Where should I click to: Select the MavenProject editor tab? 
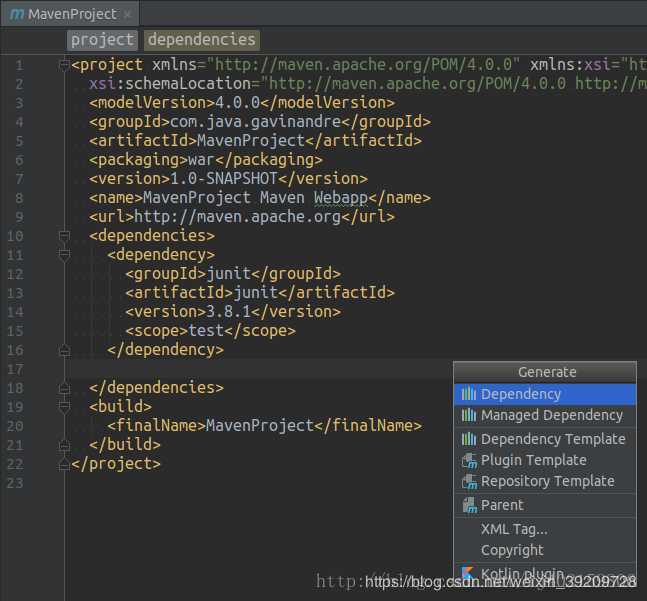[x=70, y=14]
